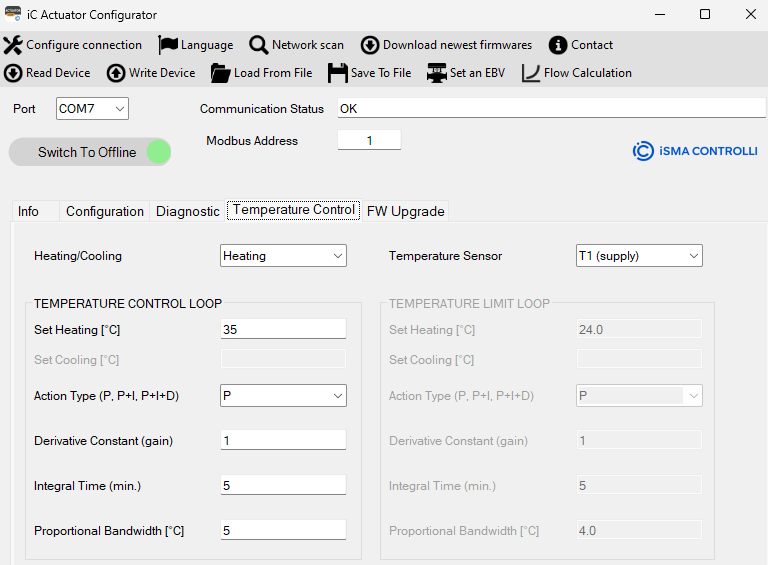Toggle Switch To Offline
The image size is (768, 565).
point(90,152)
